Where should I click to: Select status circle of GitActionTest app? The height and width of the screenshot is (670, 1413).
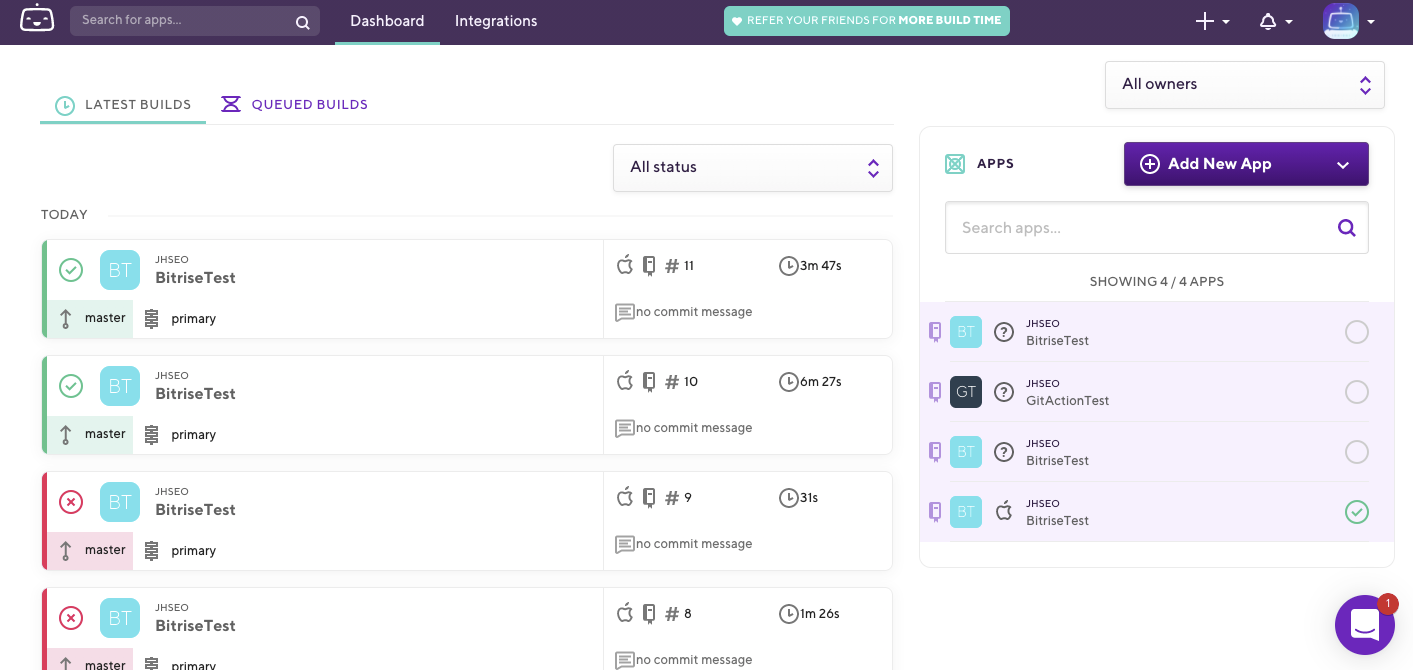tap(1357, 392)
